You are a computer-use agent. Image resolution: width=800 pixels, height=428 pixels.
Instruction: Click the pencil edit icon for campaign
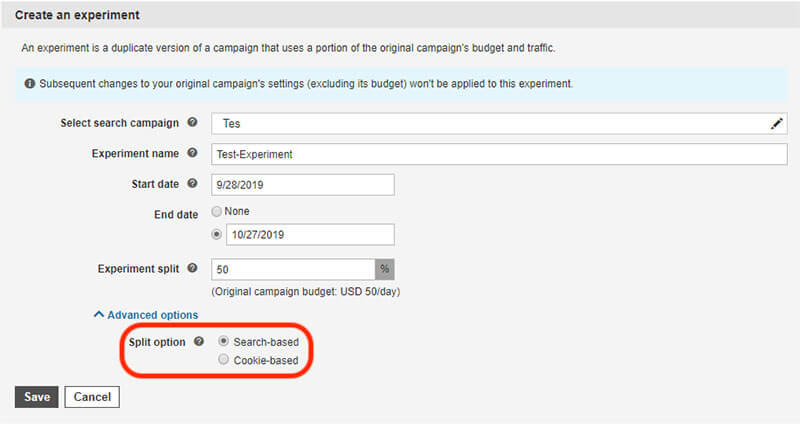coord(777,123)
